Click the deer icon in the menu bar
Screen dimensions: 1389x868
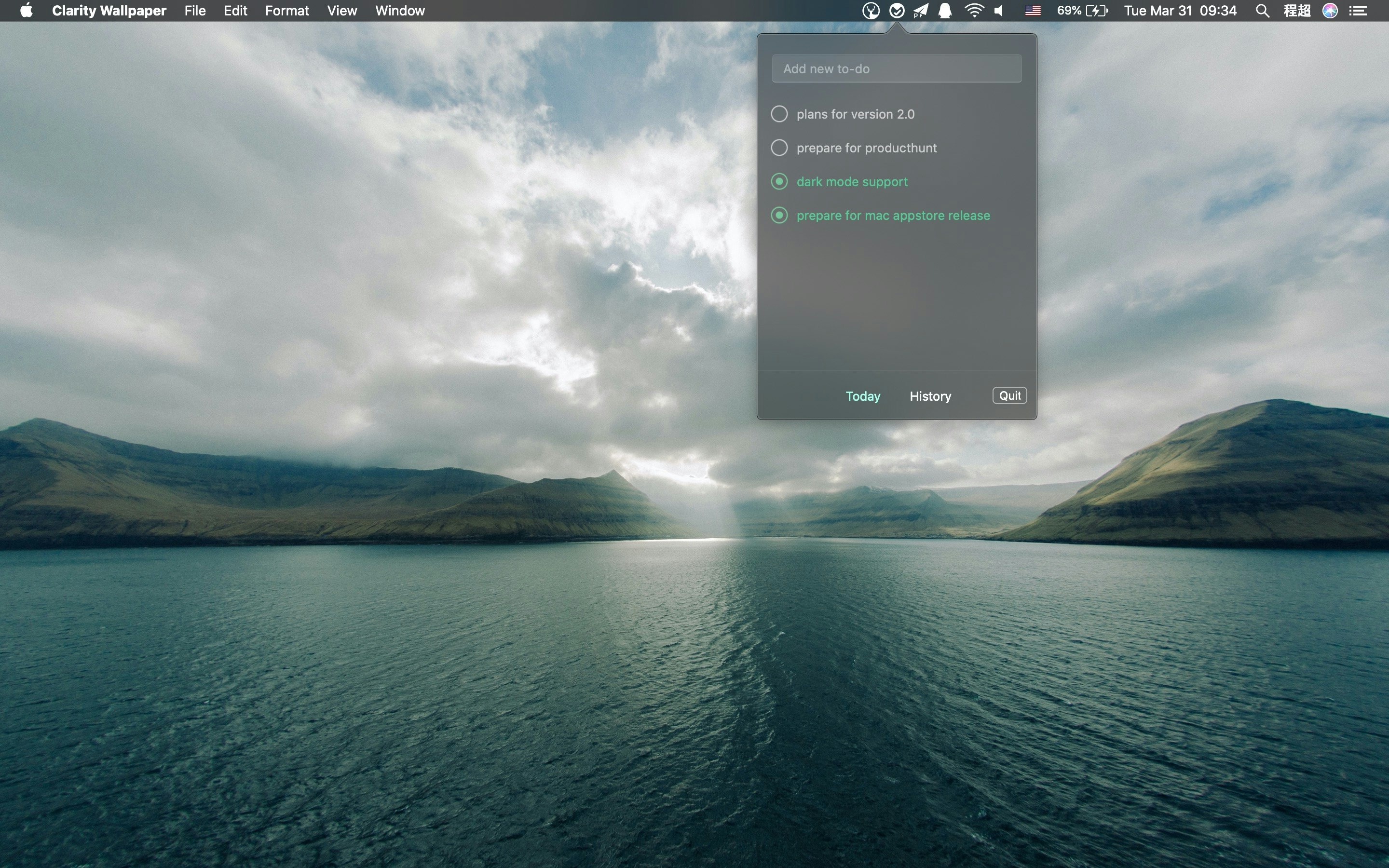(x=870, y=11)
